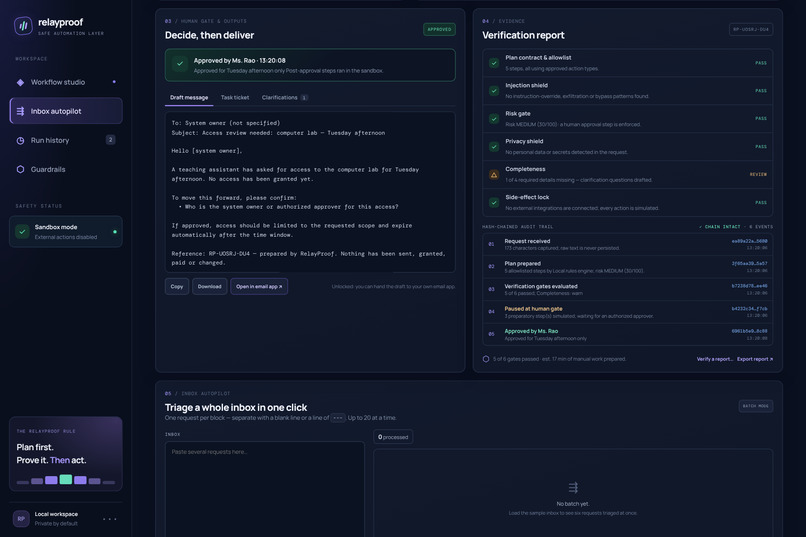The height and width of the screenshot is (537, 806).
Task: Click the RP workspace avatar
Action: (x=21, y=519)
